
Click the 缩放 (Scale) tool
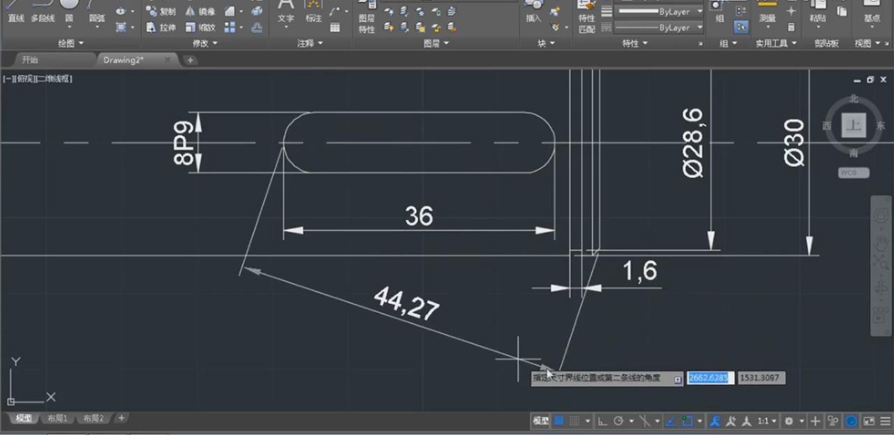200,27
